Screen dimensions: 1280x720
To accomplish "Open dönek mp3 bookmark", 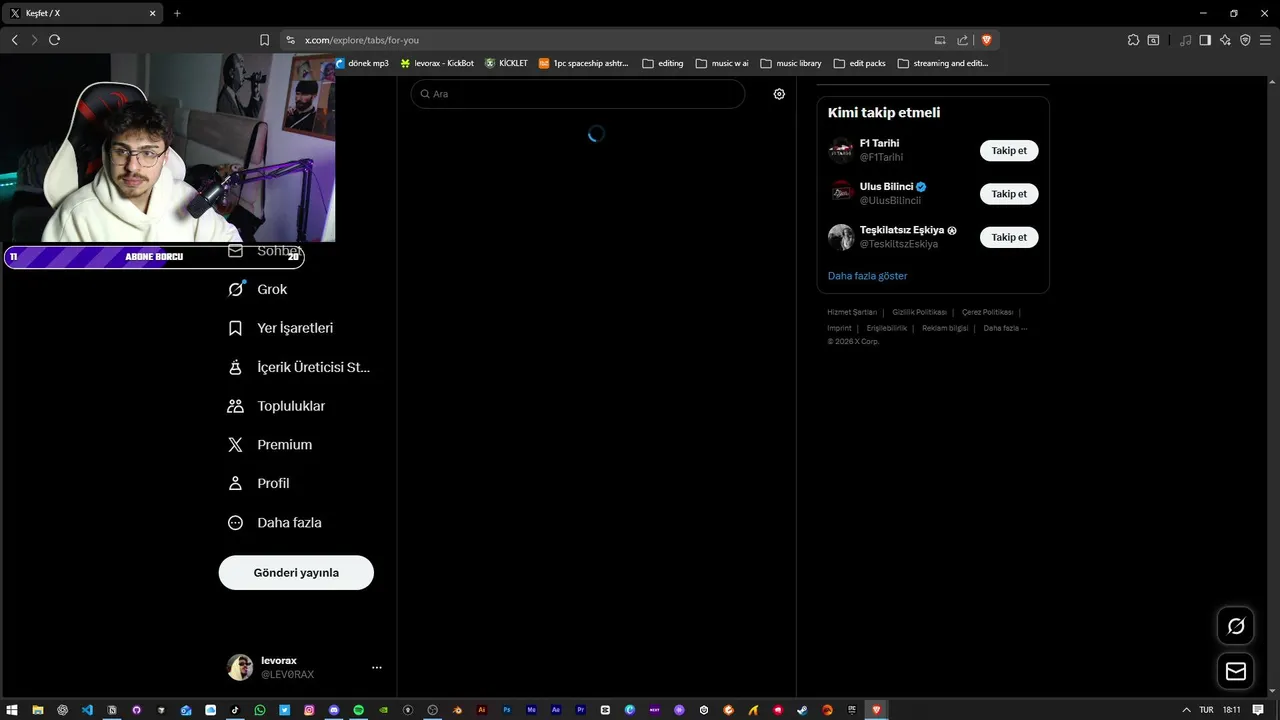I will [x=362, y=63].
